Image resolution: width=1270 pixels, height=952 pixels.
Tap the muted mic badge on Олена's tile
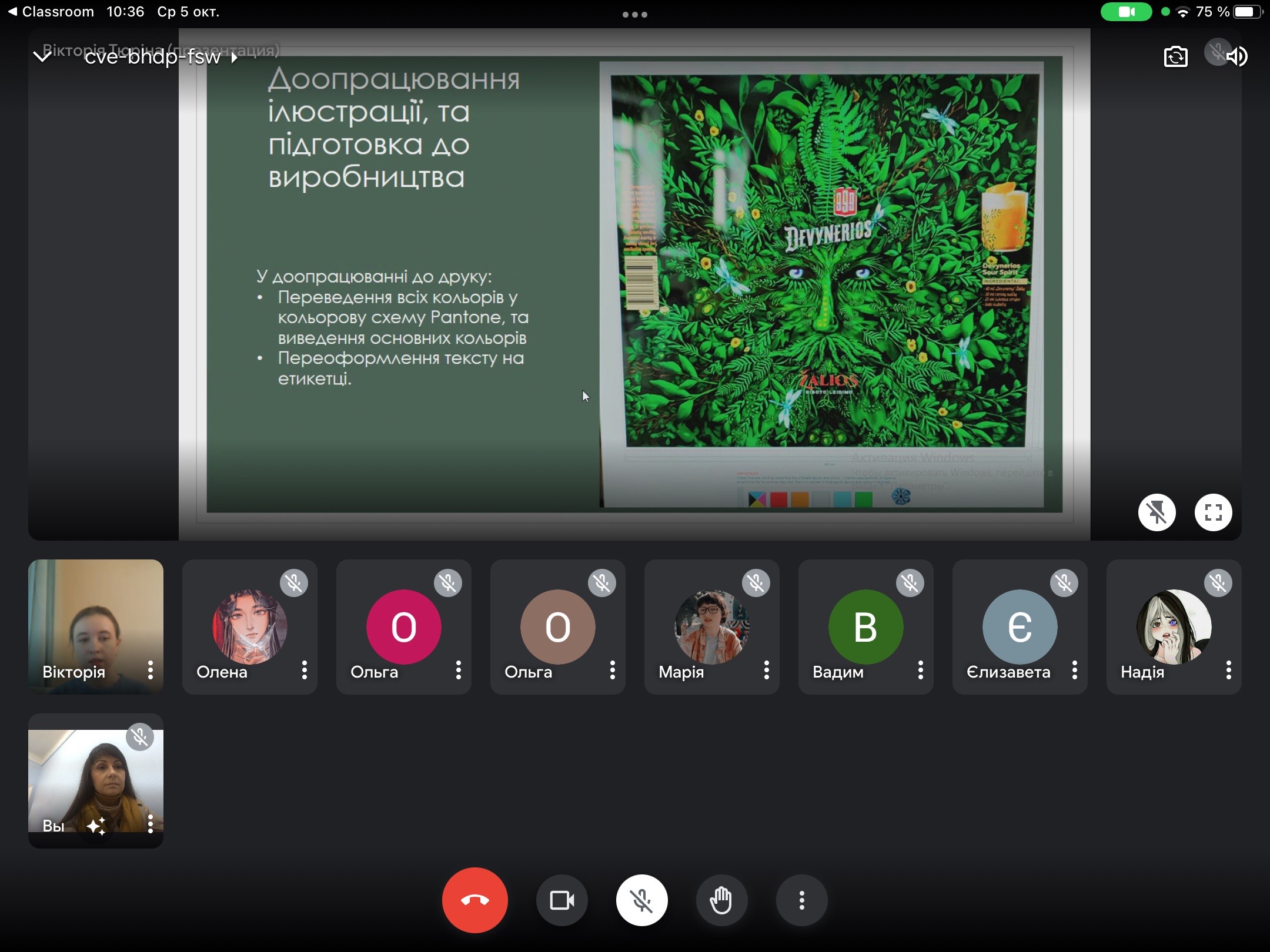[x=294, y=583]
